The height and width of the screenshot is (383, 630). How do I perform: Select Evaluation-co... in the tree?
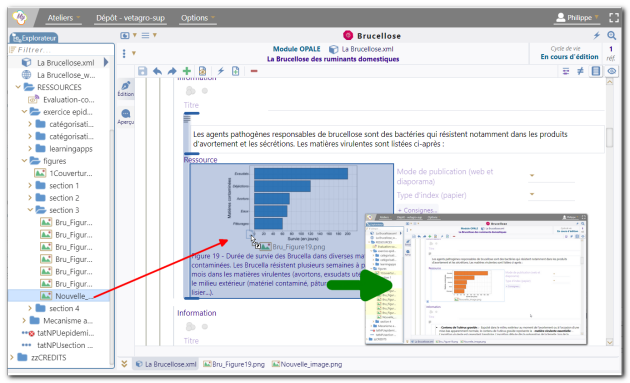(x=68, y=100)
